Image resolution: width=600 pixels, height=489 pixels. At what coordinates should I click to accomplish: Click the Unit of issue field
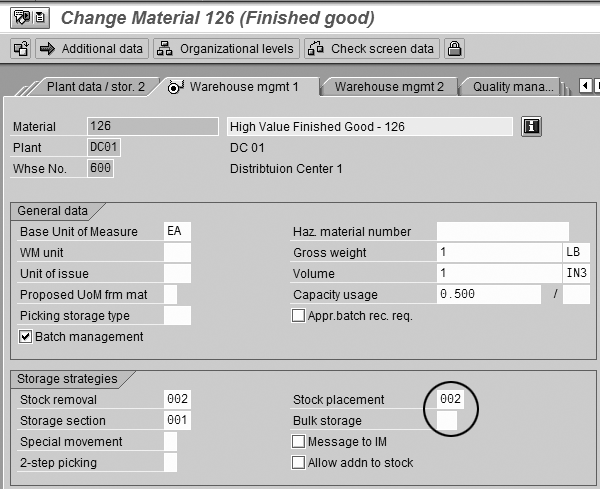point(177,274)
